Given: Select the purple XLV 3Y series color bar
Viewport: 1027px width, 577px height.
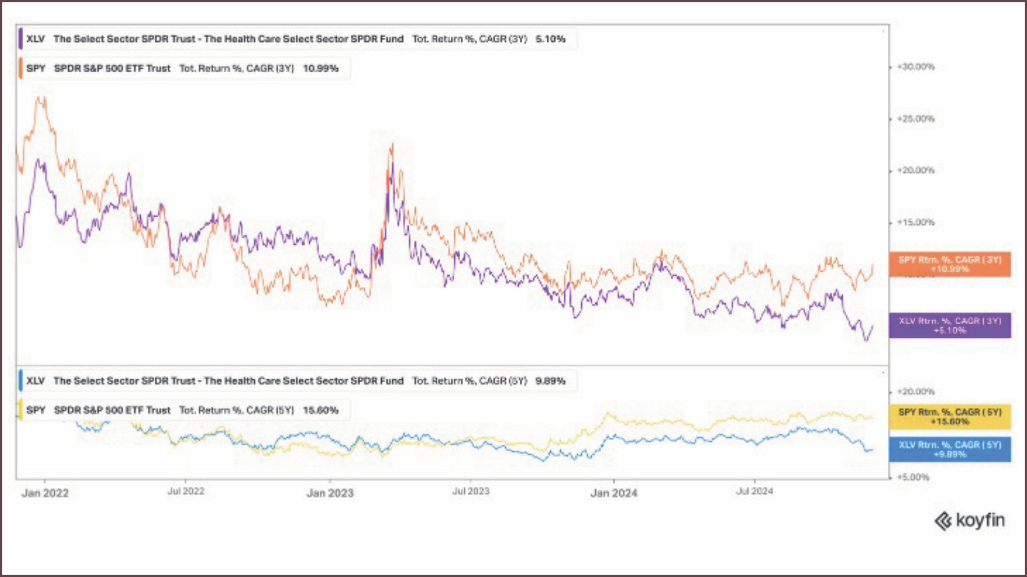Looking at the screenshot, I should coord(21,39).
